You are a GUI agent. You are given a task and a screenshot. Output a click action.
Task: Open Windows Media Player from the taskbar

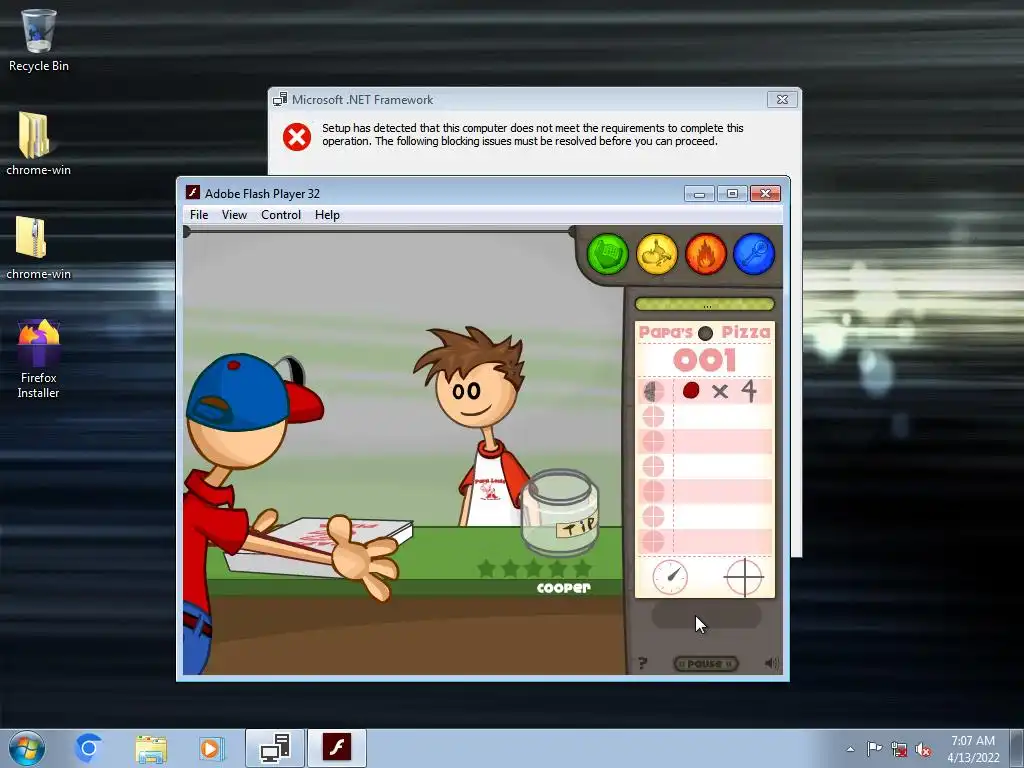tap(210, 748)
